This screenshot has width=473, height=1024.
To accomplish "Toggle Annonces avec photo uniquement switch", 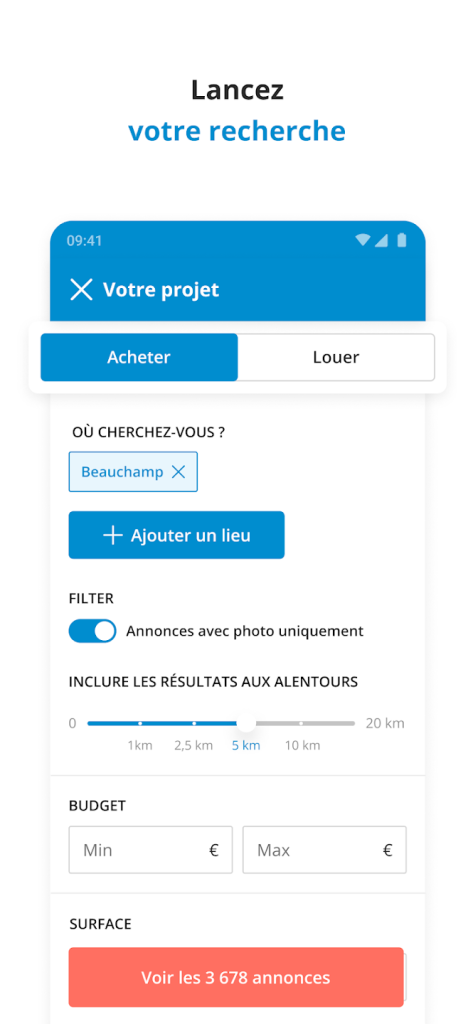I will click(x=92, y=632).
